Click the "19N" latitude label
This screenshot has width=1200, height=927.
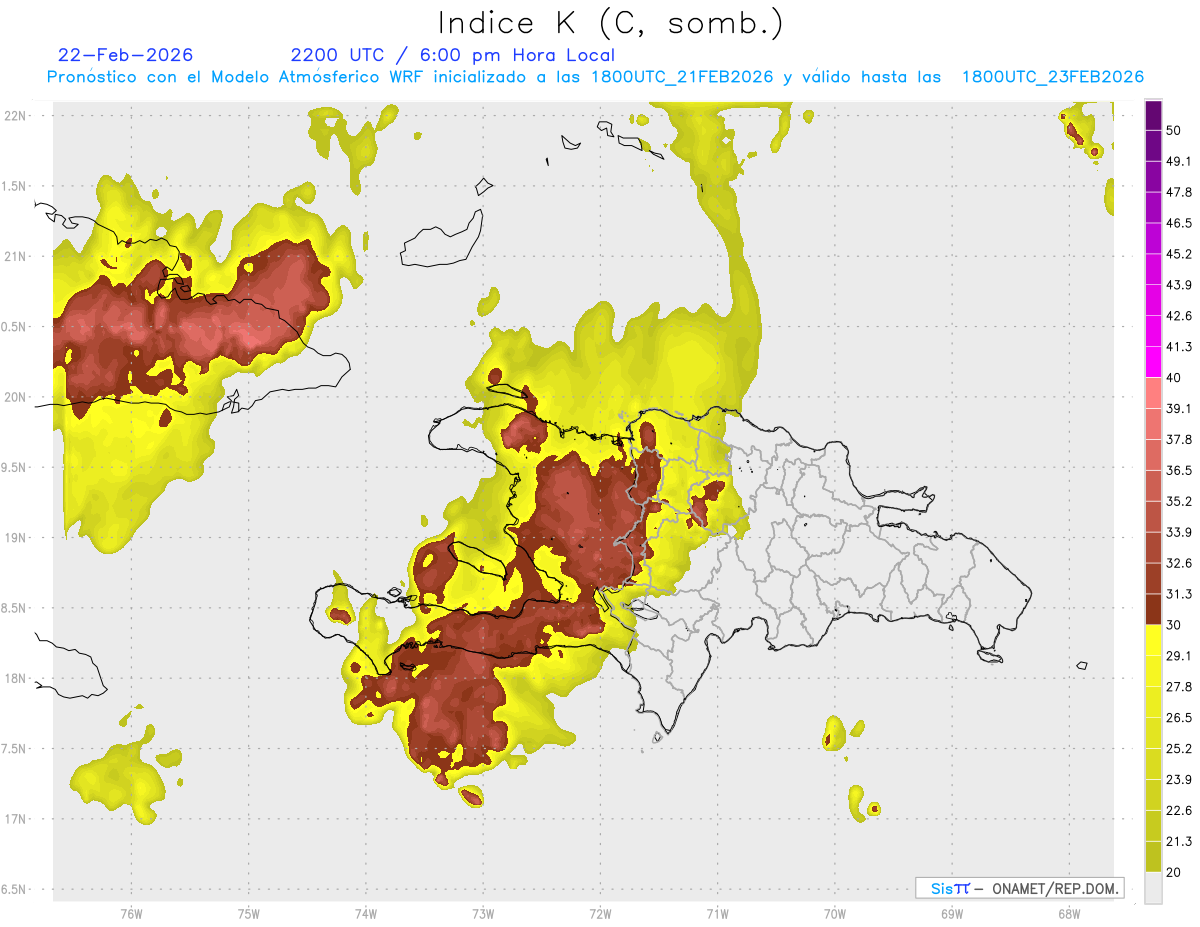(15, 538)
